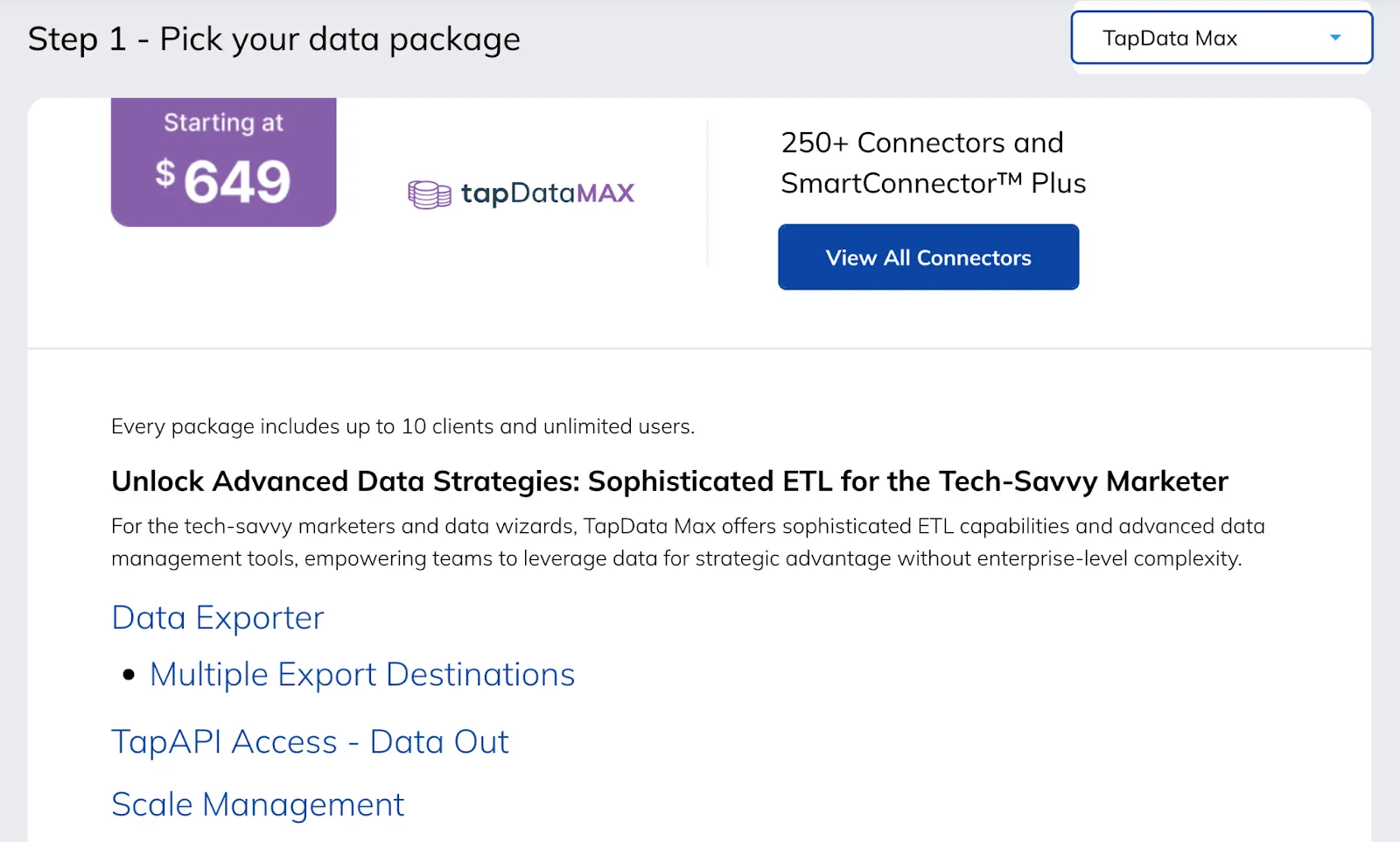Click the 10 clients and unlimited users sentence
Screen dimensions: 1400x842
(x=402, y=426)
